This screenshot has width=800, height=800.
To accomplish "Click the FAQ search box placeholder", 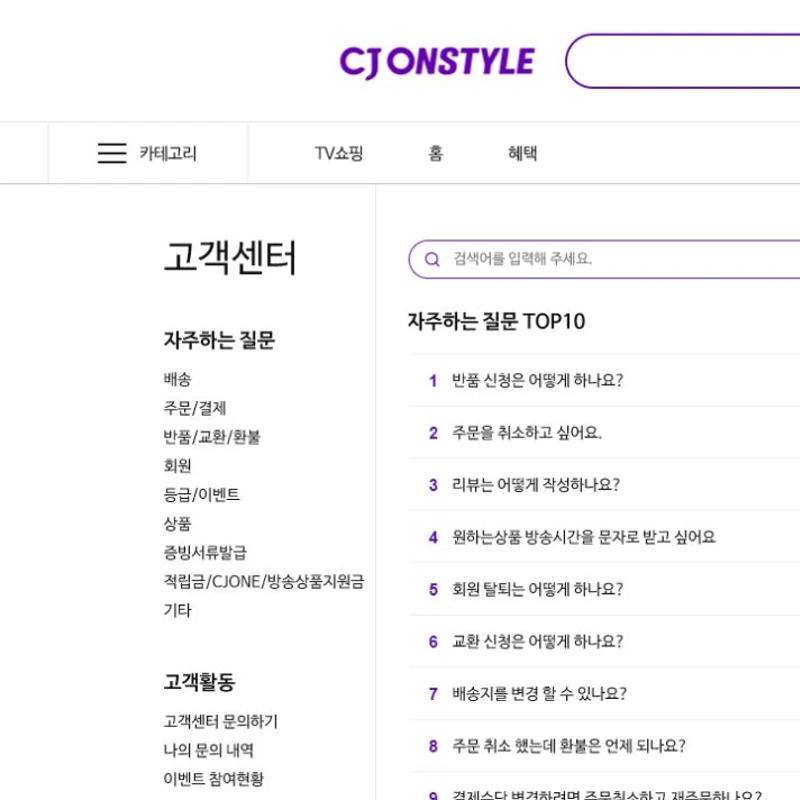I will click(522, 259).
